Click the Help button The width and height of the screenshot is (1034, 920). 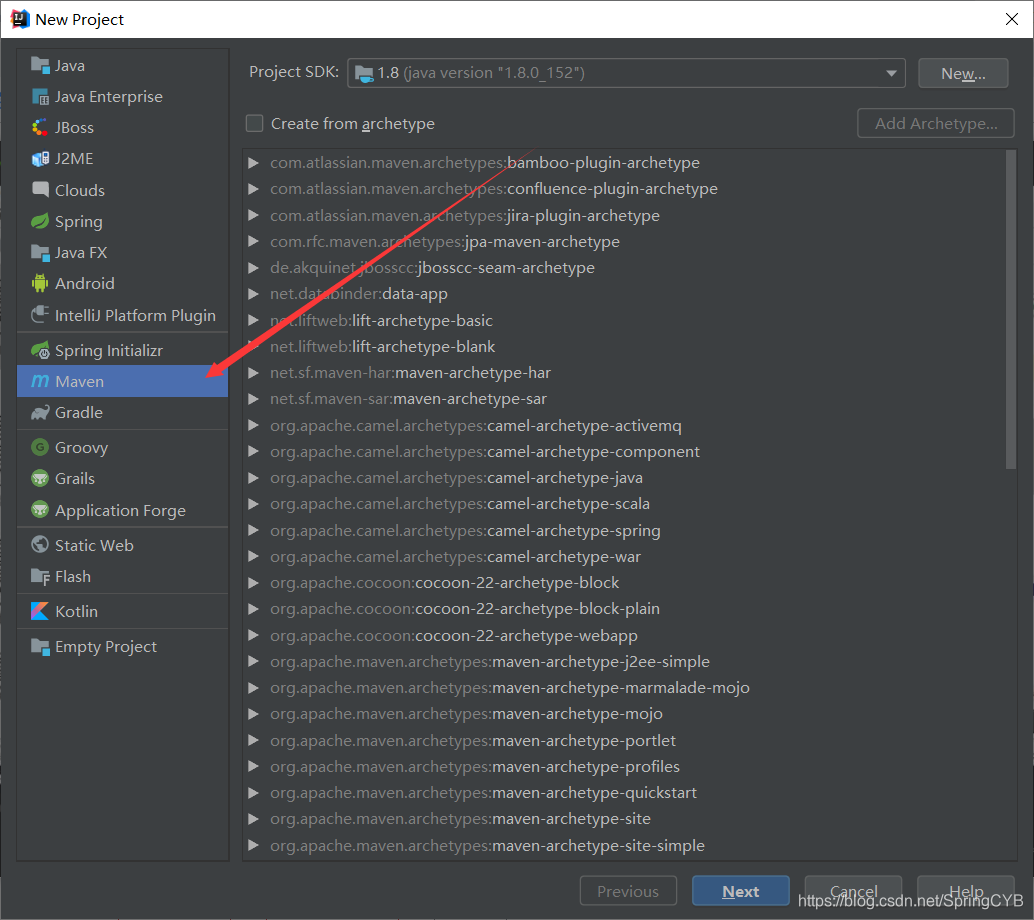point(966,891)
